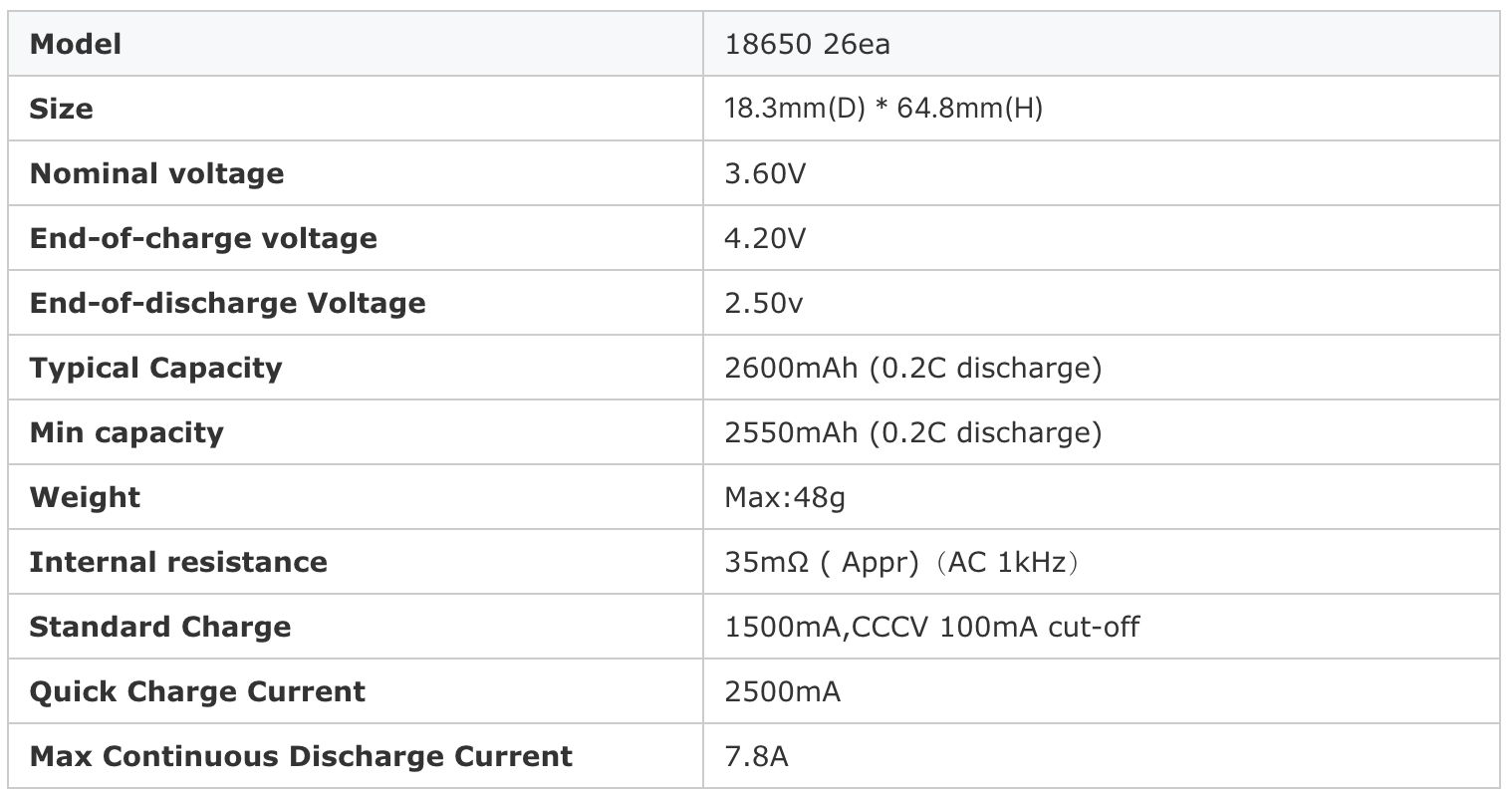Click the Internal resistance label
Viewport: 1512px width, 793px height.
tap(178, 562)
